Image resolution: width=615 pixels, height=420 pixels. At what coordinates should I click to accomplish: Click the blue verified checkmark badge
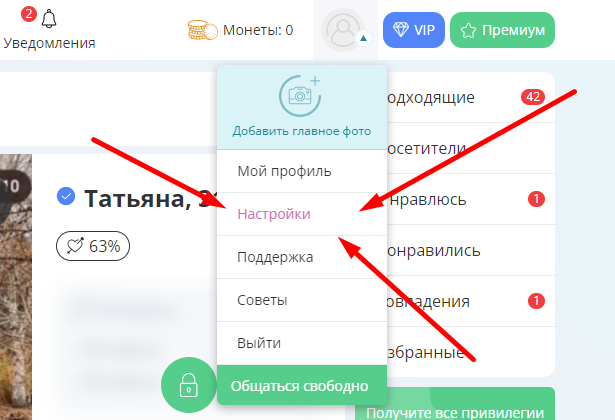point(66,196)
